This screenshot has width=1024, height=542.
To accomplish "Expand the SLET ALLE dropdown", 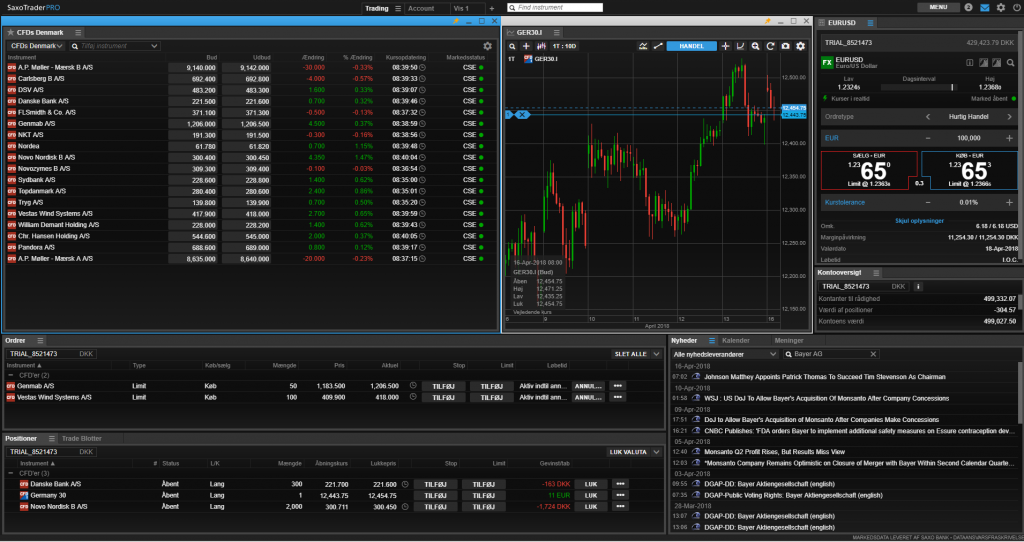I will (x=655, y=354).
